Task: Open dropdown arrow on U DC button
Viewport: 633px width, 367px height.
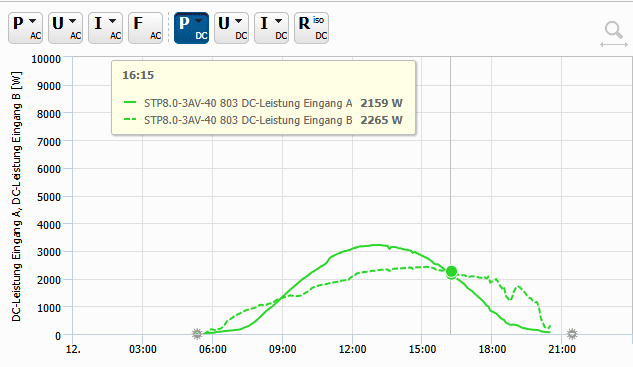Action: tap(239, 21)
